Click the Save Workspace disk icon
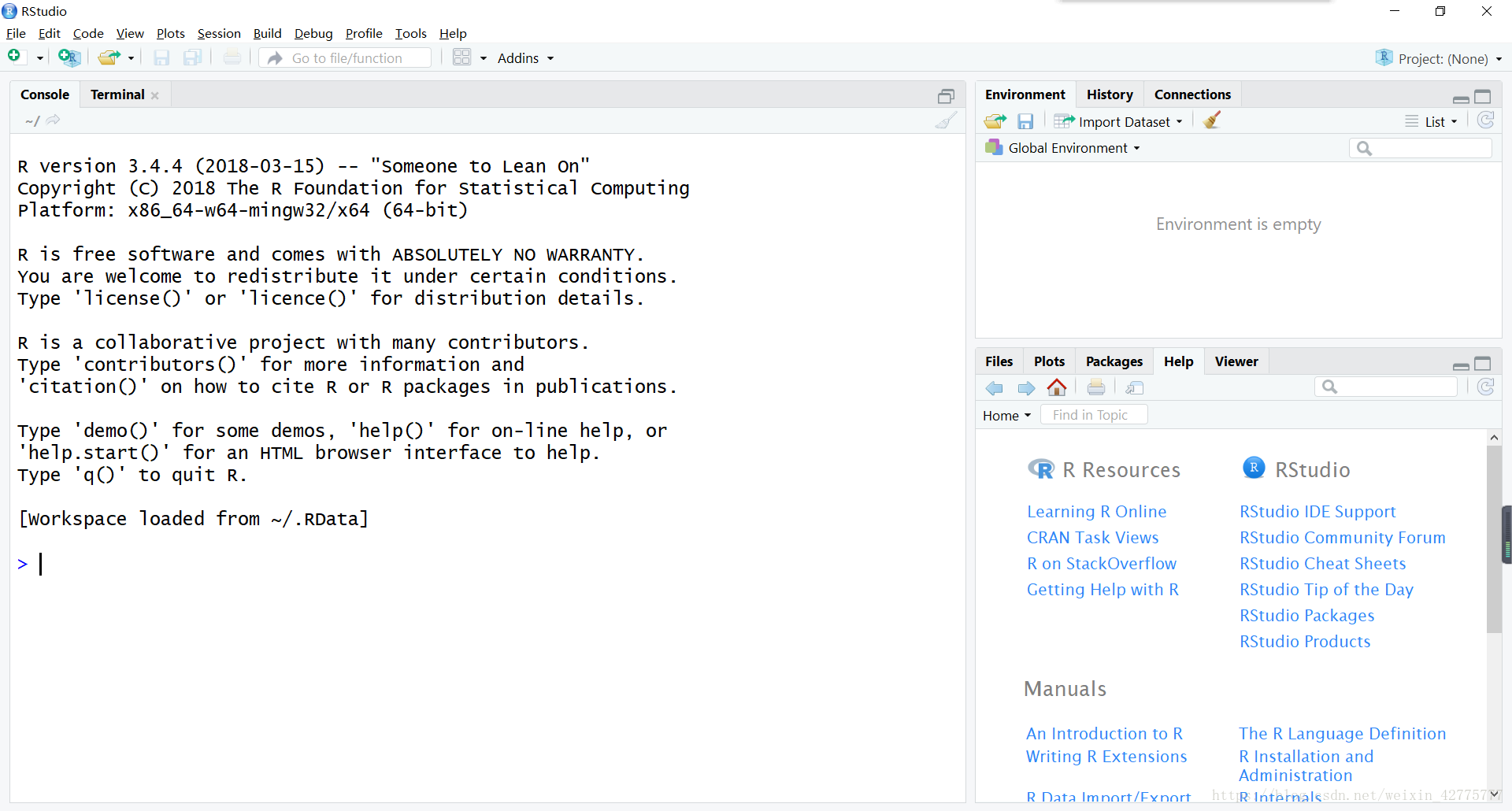This screenshot has height=811, width=1512. [x=1025, y=121]
